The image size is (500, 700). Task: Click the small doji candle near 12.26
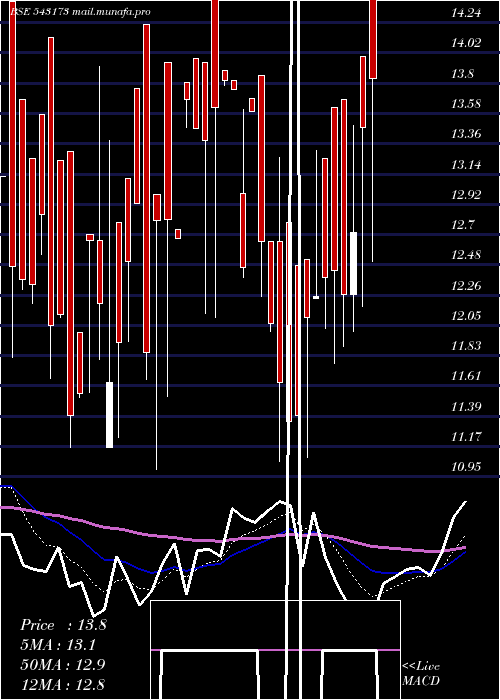[x=316, y=297]
